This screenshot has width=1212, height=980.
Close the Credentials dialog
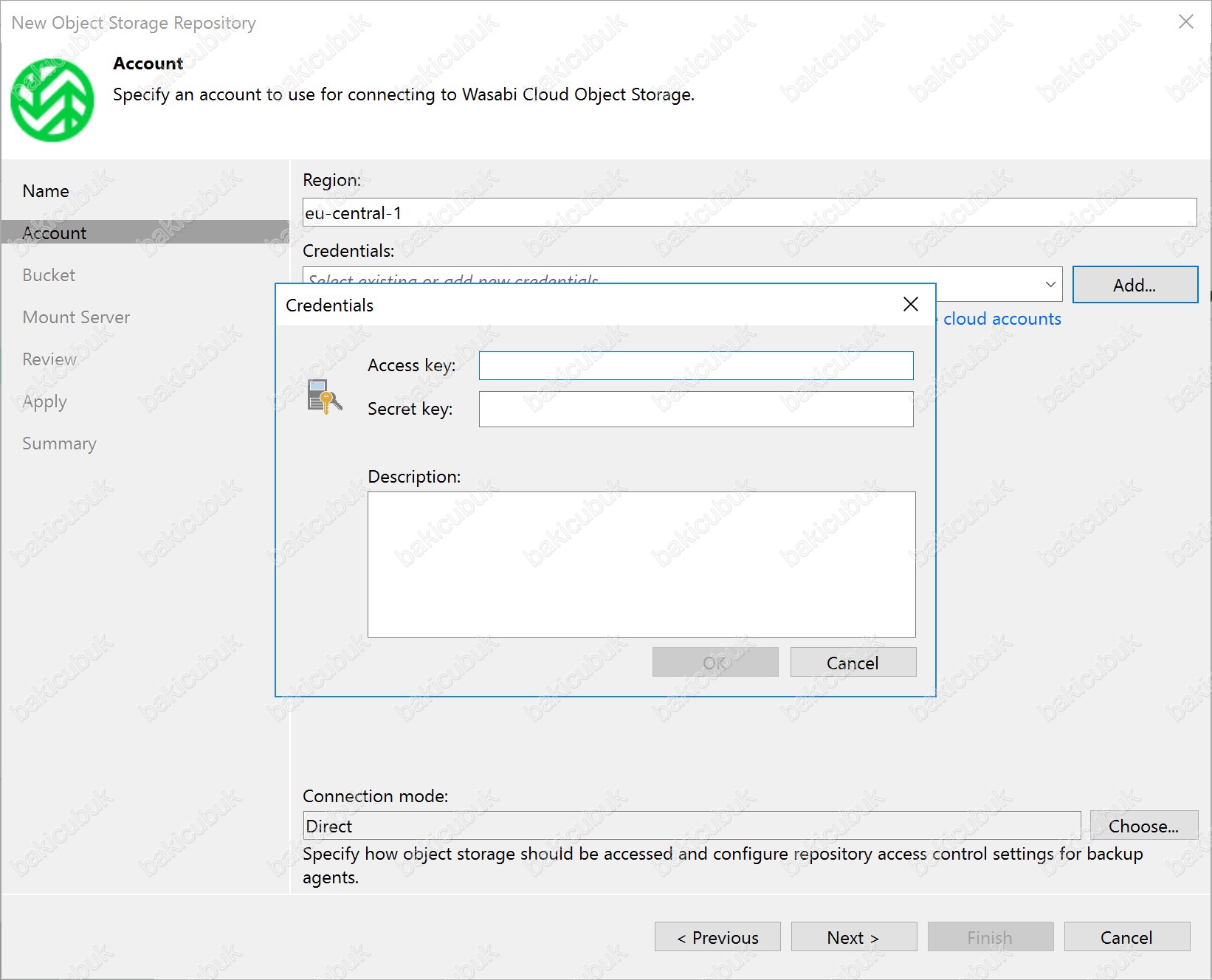[911, 304]
